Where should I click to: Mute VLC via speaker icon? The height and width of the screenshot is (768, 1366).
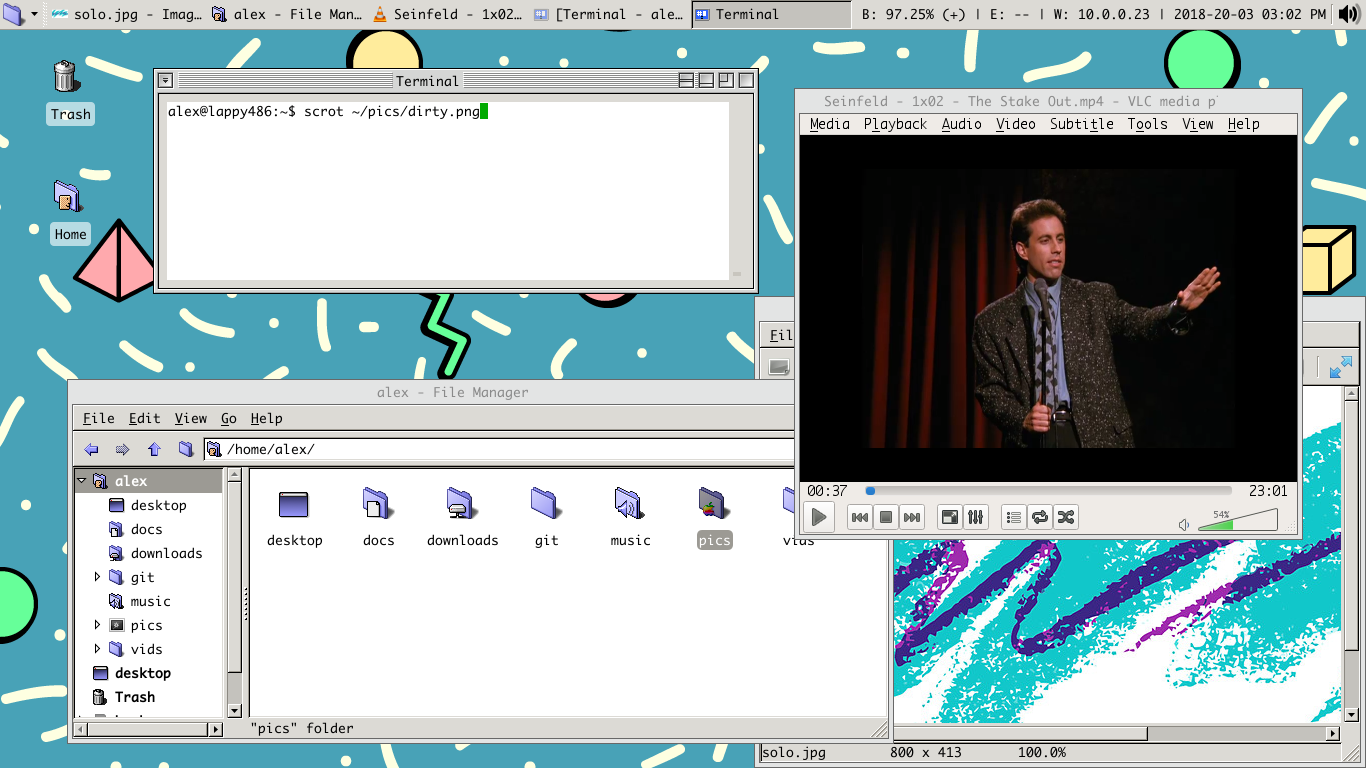tap(1184, 524)
